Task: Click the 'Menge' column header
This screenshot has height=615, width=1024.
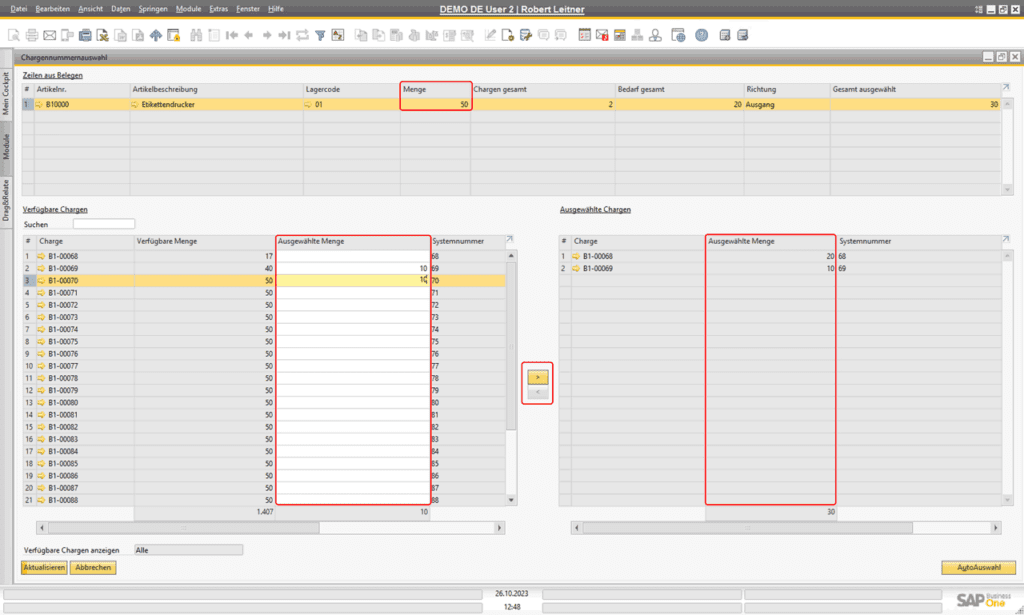Action: tap(436, 89)
